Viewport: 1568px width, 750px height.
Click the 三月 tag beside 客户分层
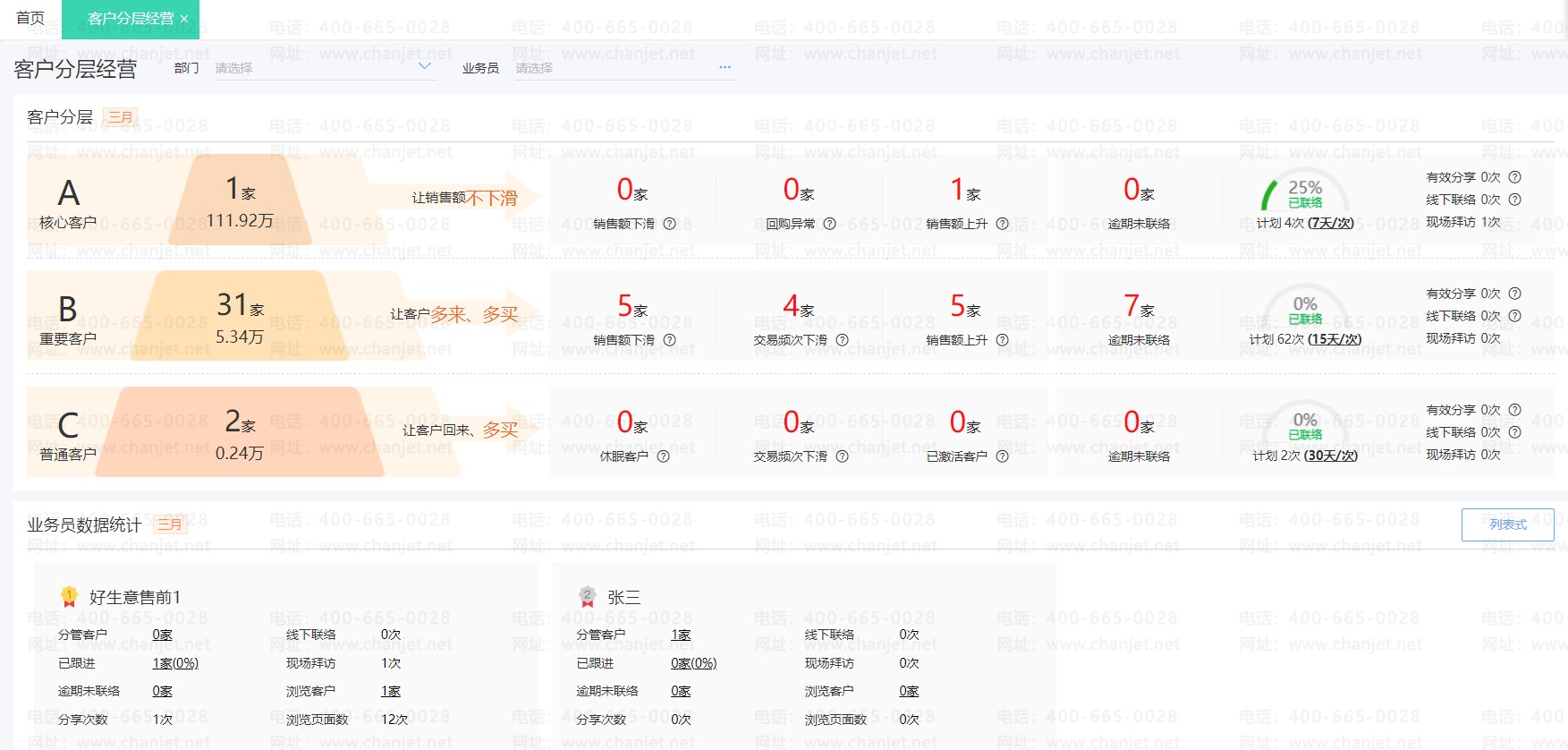point(120,117)
